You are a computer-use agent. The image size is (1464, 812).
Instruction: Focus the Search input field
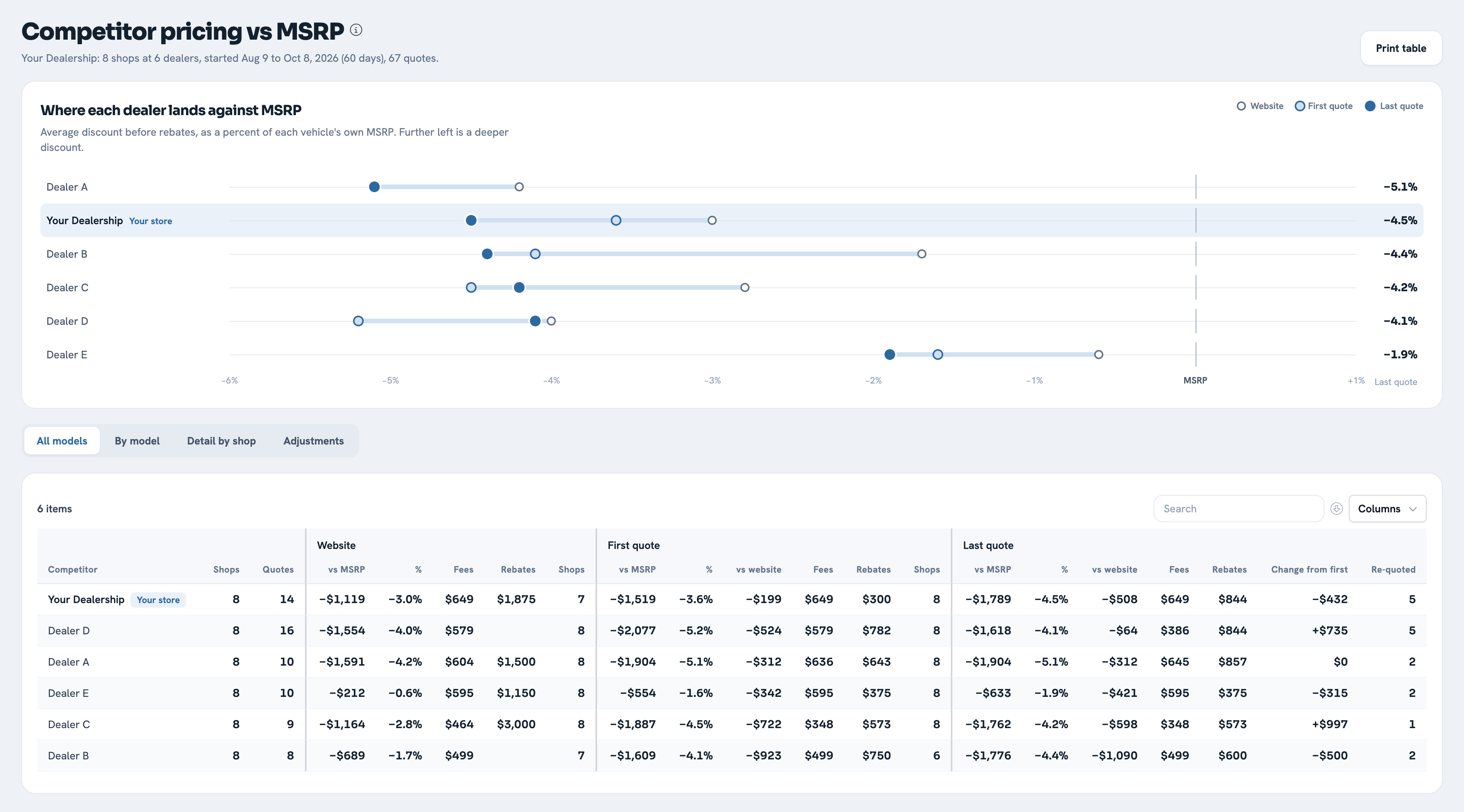[x=1239, y=509]
